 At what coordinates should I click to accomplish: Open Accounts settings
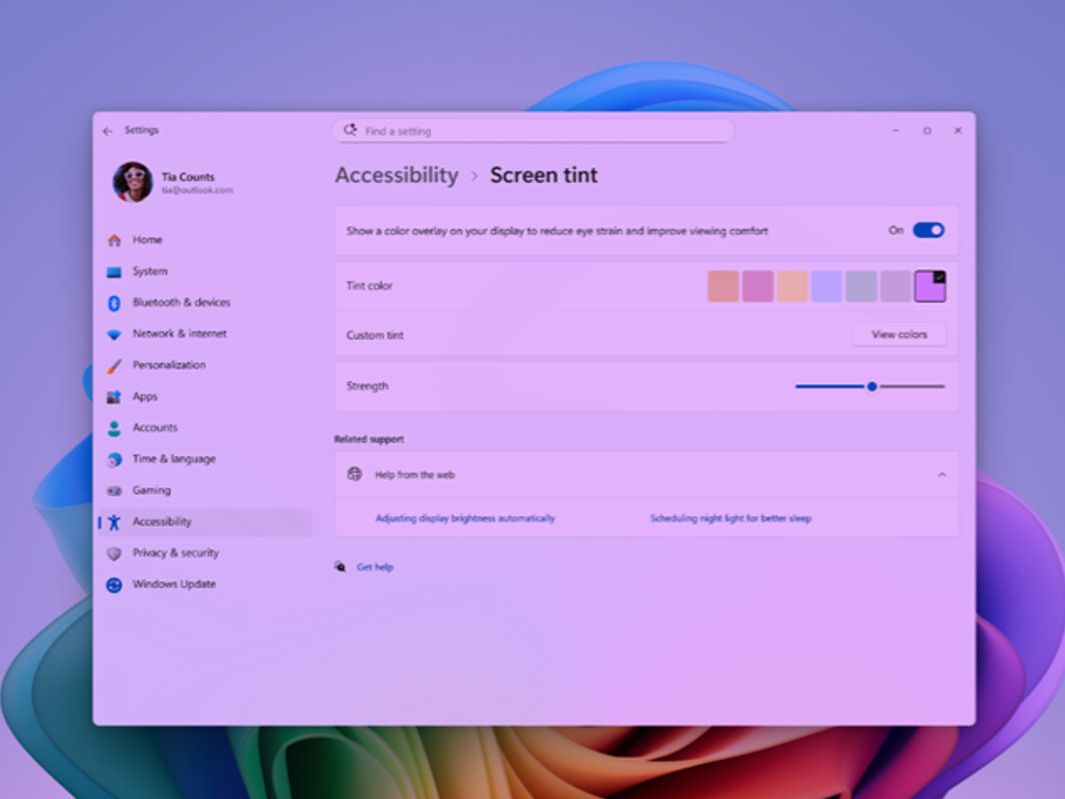(x=204, y=428)
